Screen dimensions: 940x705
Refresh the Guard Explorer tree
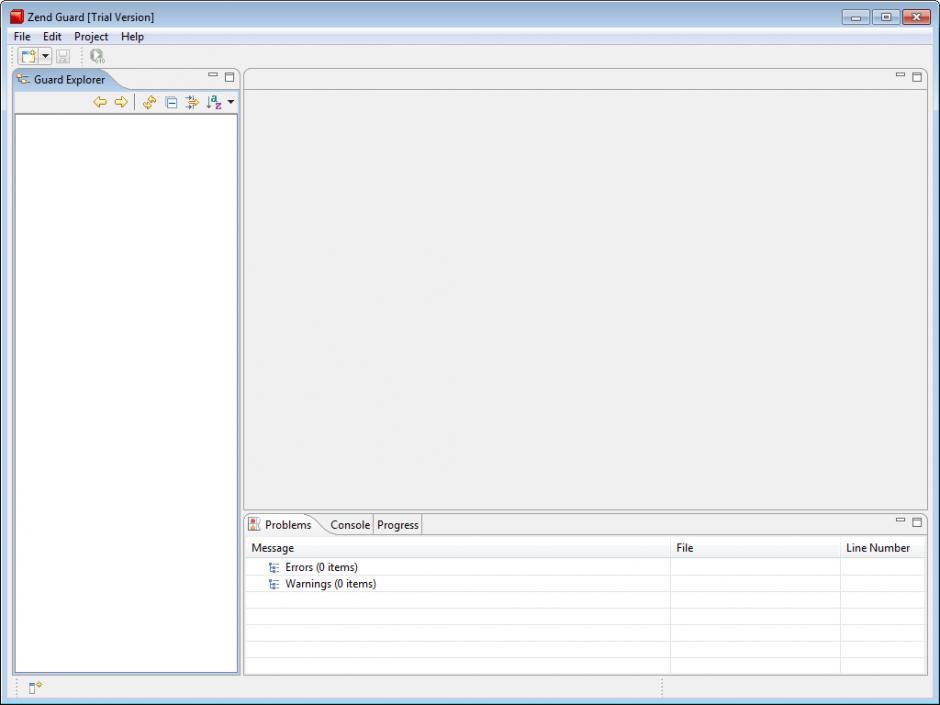pyautogui.click(x=149, y=103)
